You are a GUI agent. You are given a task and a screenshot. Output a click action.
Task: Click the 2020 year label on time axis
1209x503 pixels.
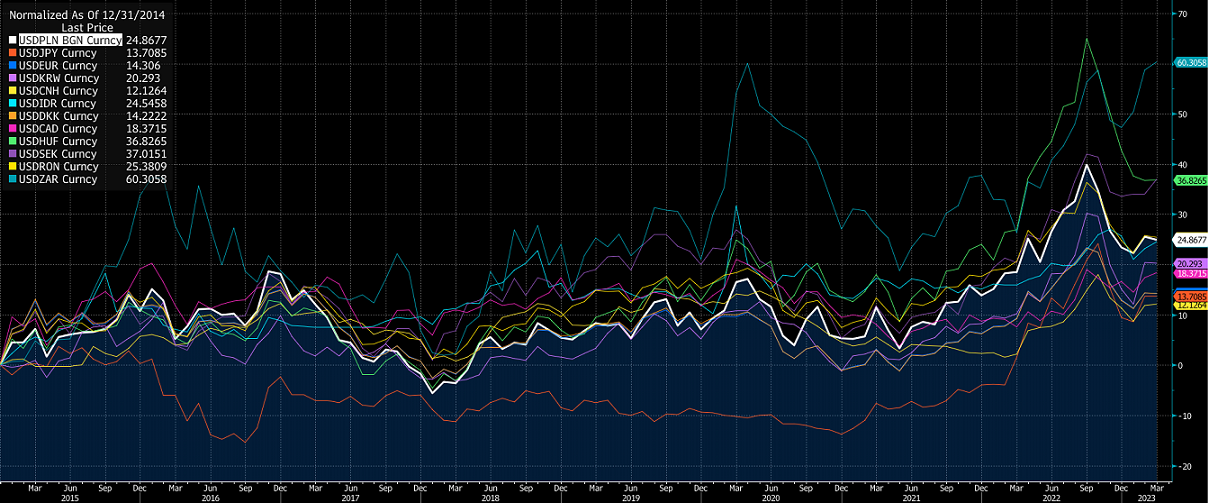(771, 496)
